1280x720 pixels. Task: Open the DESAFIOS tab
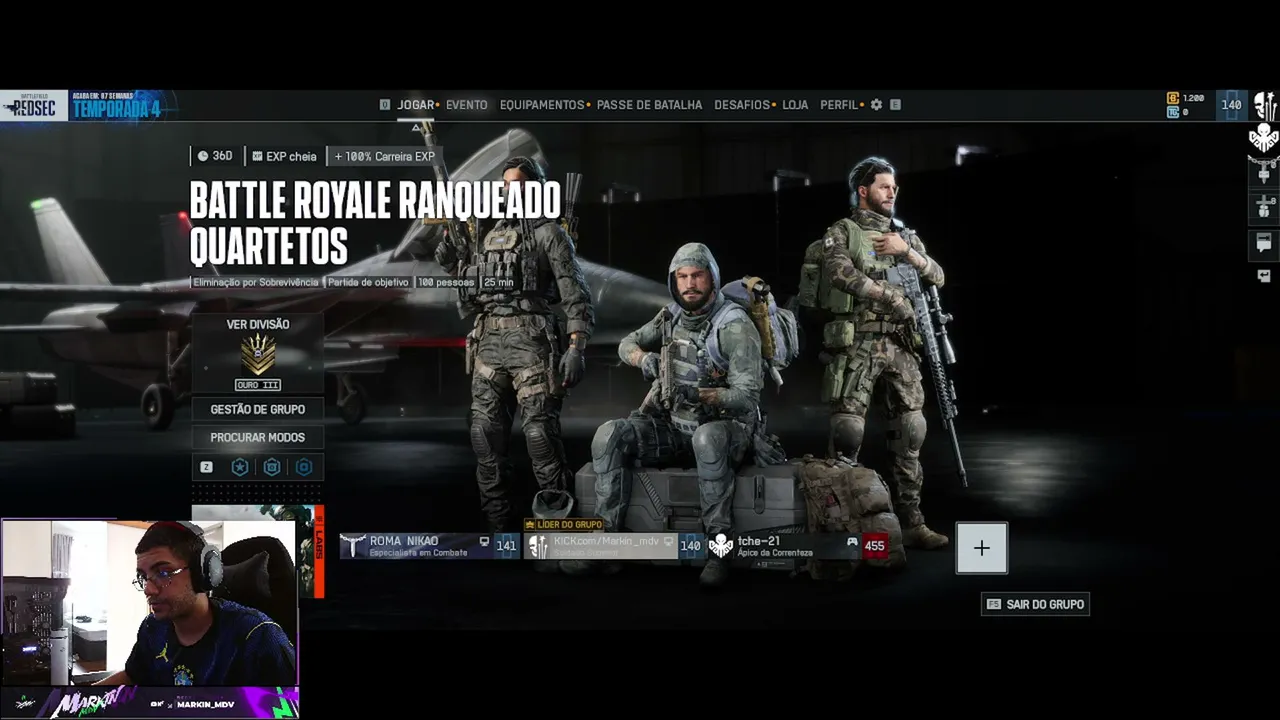click(x=742, y=105)
